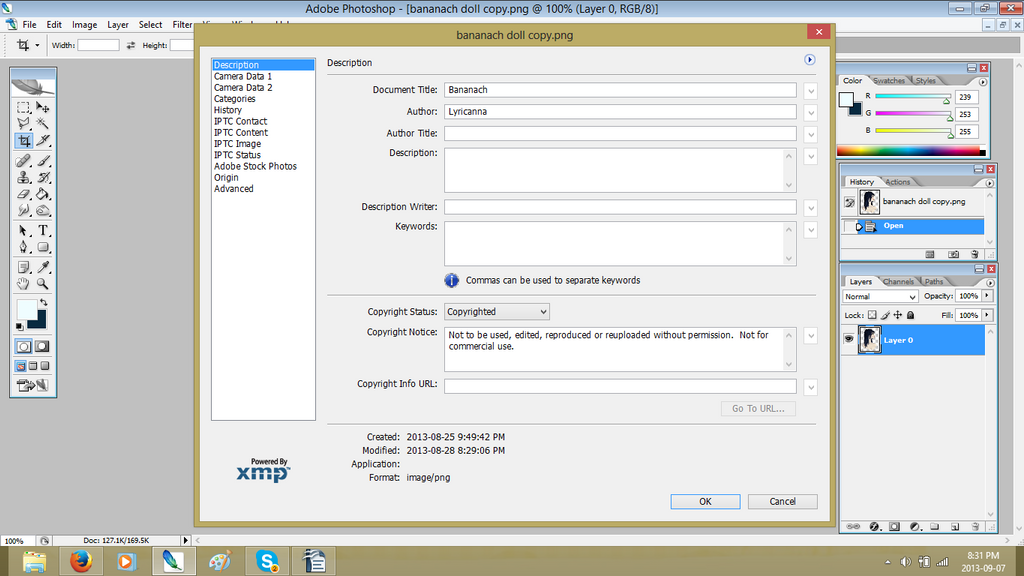Toggle lock all for layer
The image size is (1024, 576).
tap(910, 315)
